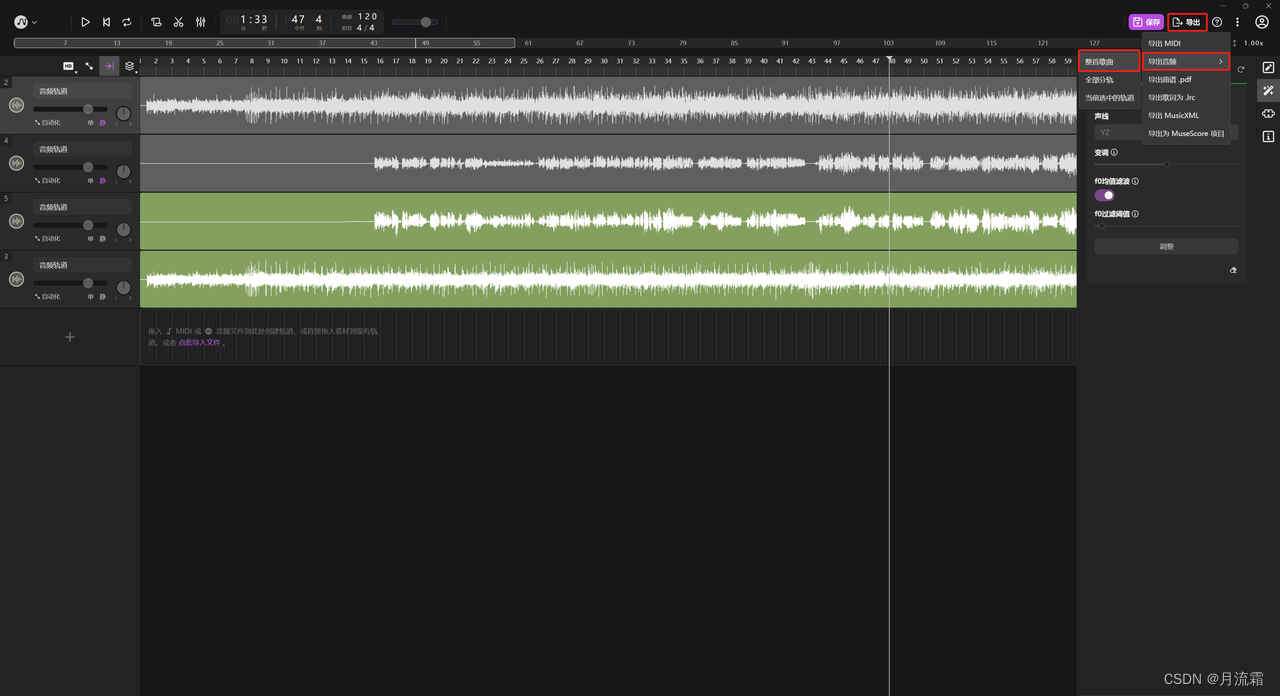Open the info sidebar icon
The width and height of the screenshot is (1280, 696).
(1268, 137)
